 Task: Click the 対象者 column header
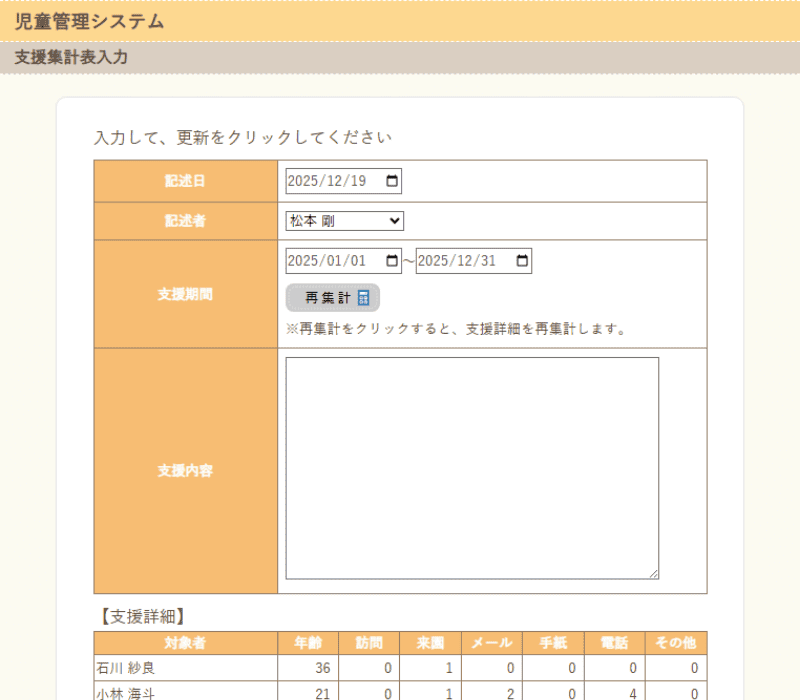(186, 643)
